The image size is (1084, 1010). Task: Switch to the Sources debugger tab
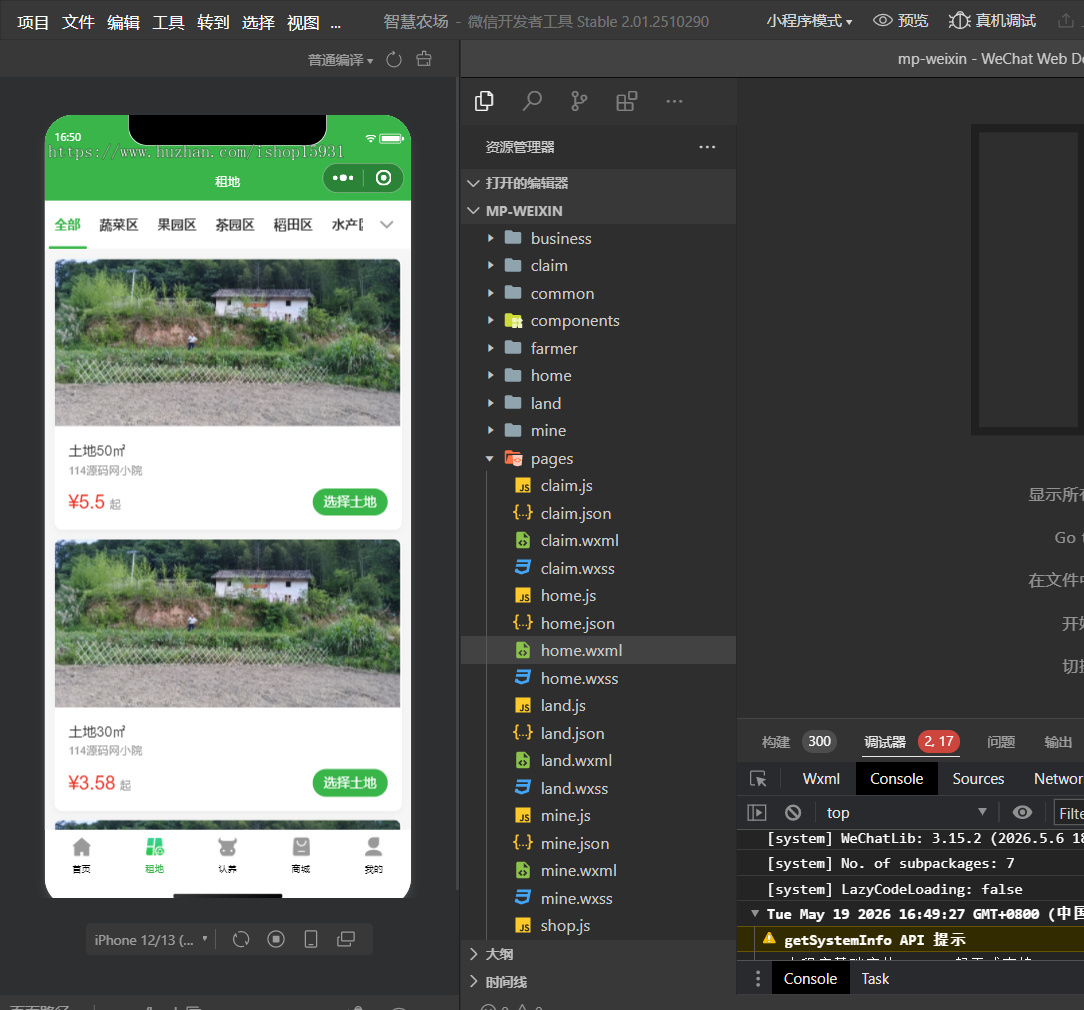point(978,778)
